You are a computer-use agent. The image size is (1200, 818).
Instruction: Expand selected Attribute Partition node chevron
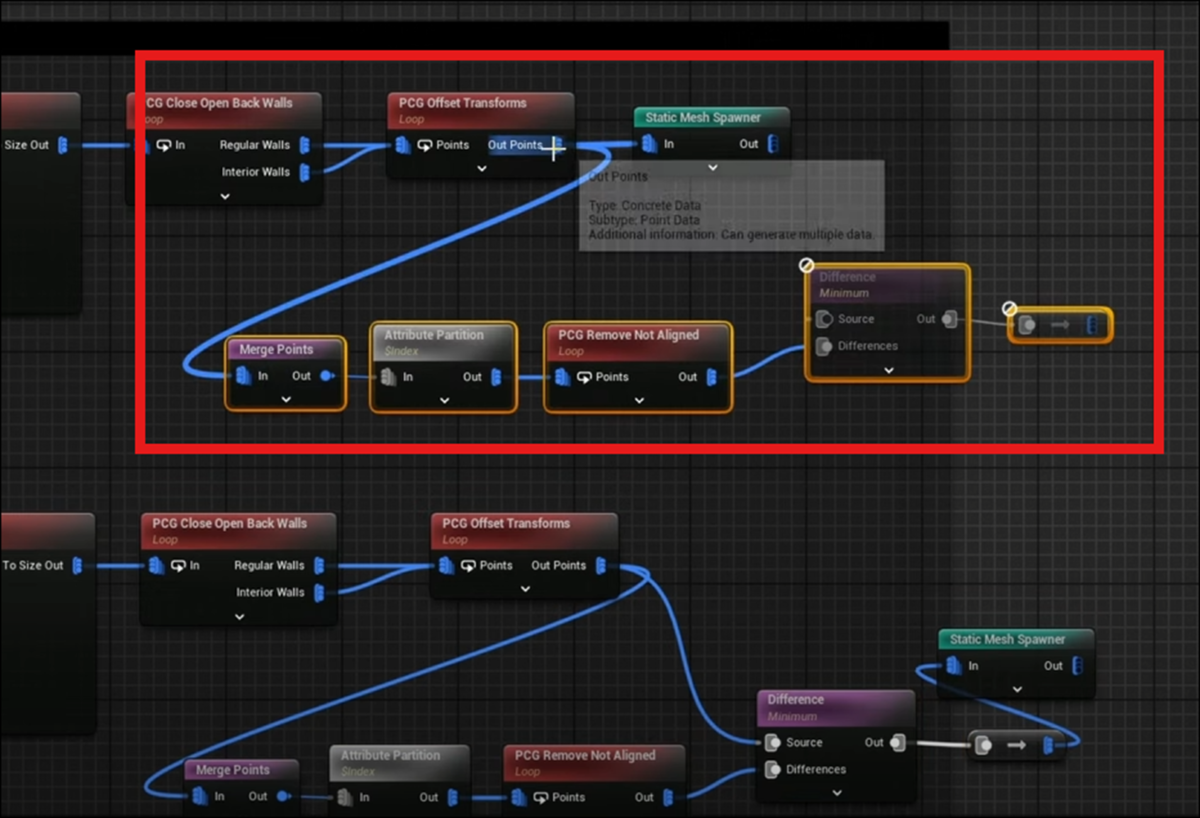pos(444,401)
